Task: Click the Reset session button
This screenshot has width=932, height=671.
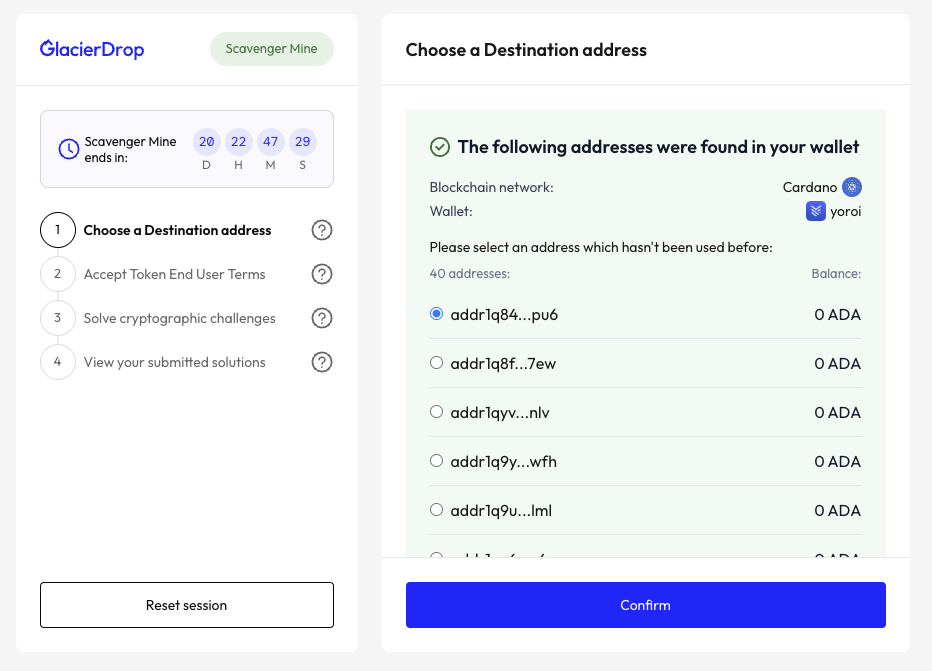Action: click(186, 605)
